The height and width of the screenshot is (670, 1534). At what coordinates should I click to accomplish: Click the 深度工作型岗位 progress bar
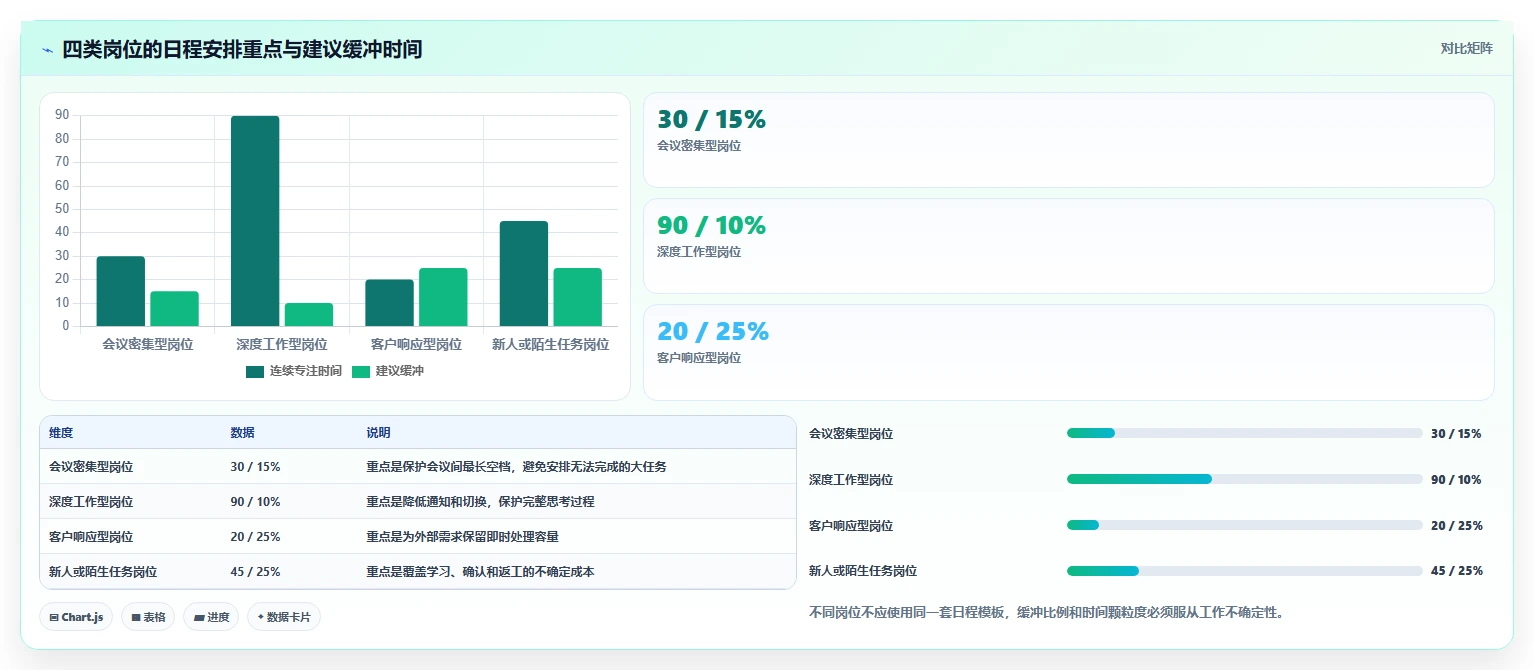coord(1244,479)
